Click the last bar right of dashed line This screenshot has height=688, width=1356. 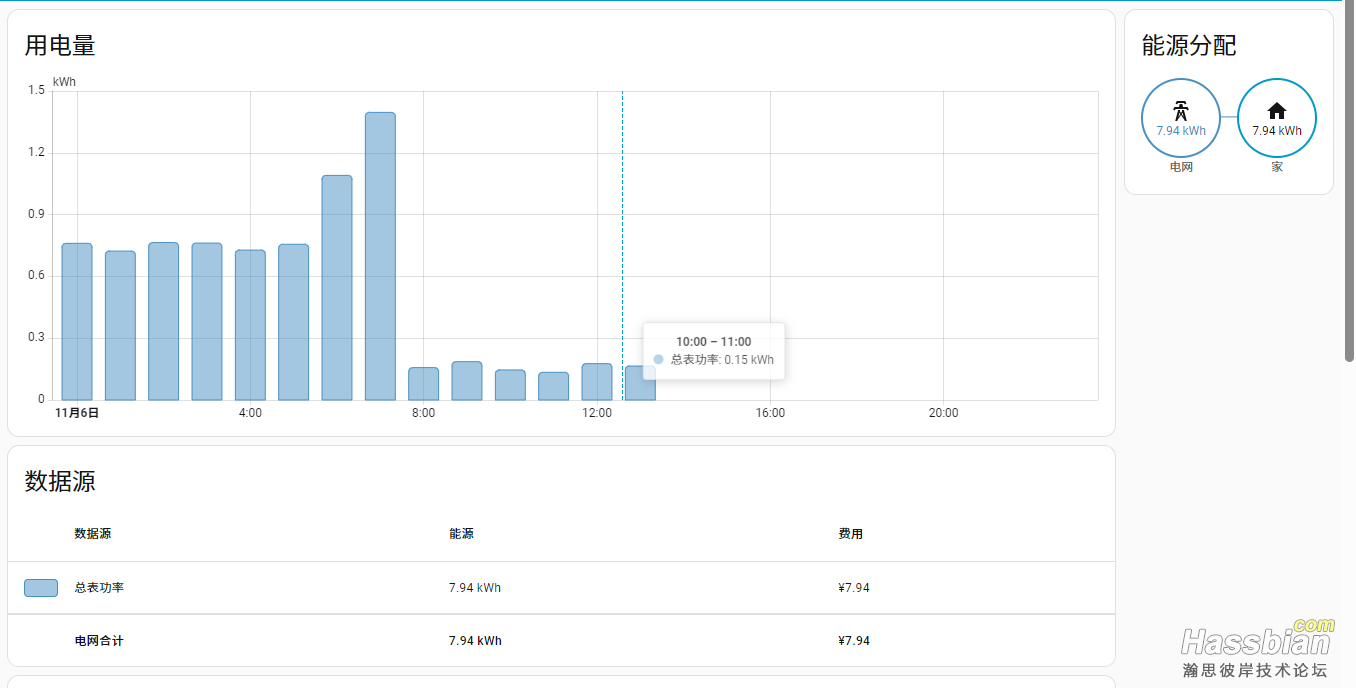coord(640,384)
